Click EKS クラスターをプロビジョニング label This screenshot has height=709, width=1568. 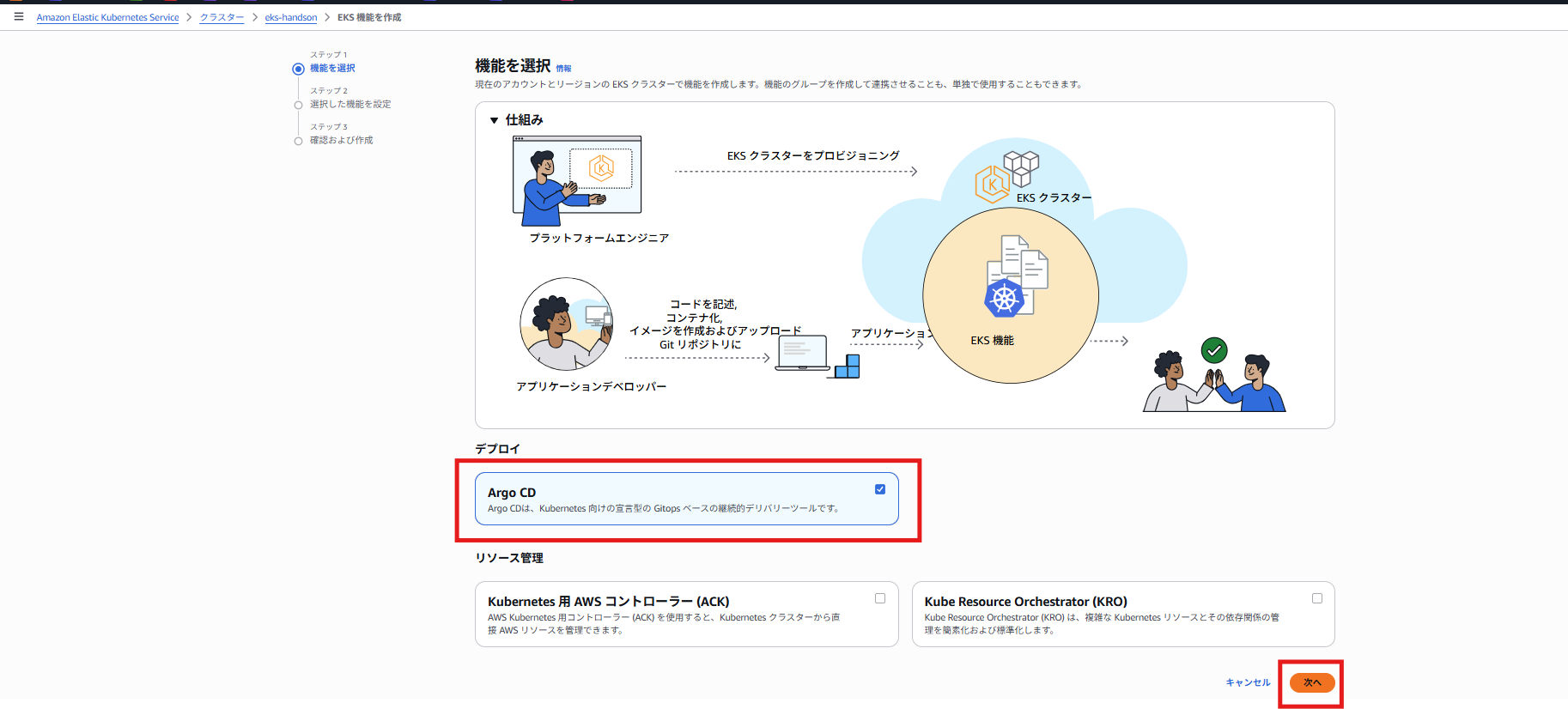click(x=813, y=155)
